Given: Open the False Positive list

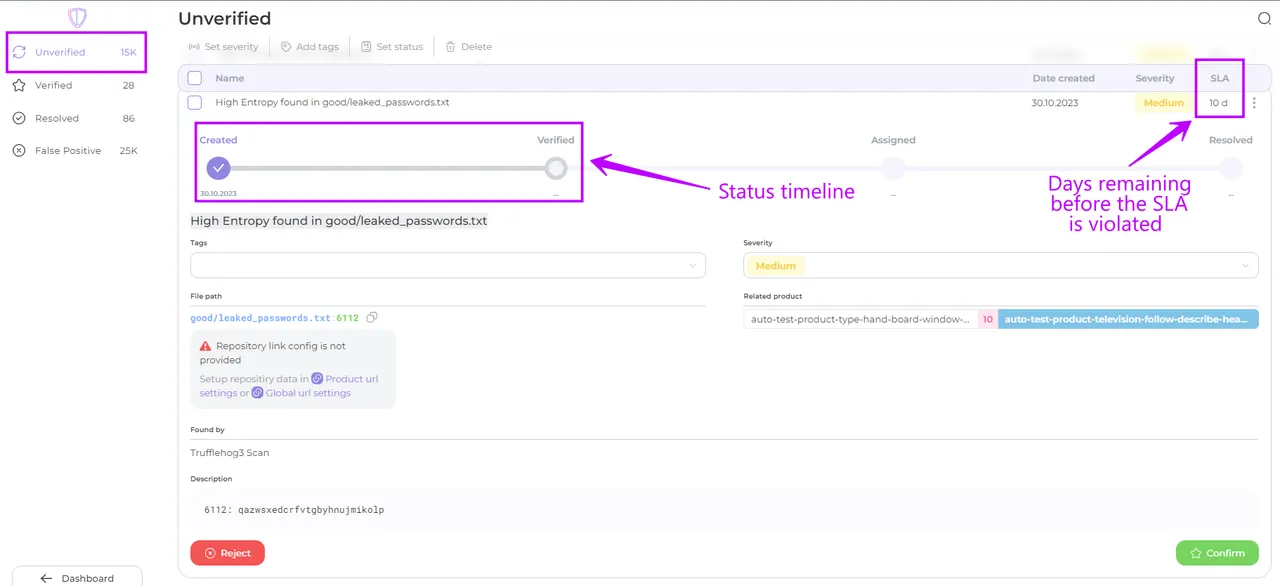Looking at the screenshot, I should coord(67,151).
